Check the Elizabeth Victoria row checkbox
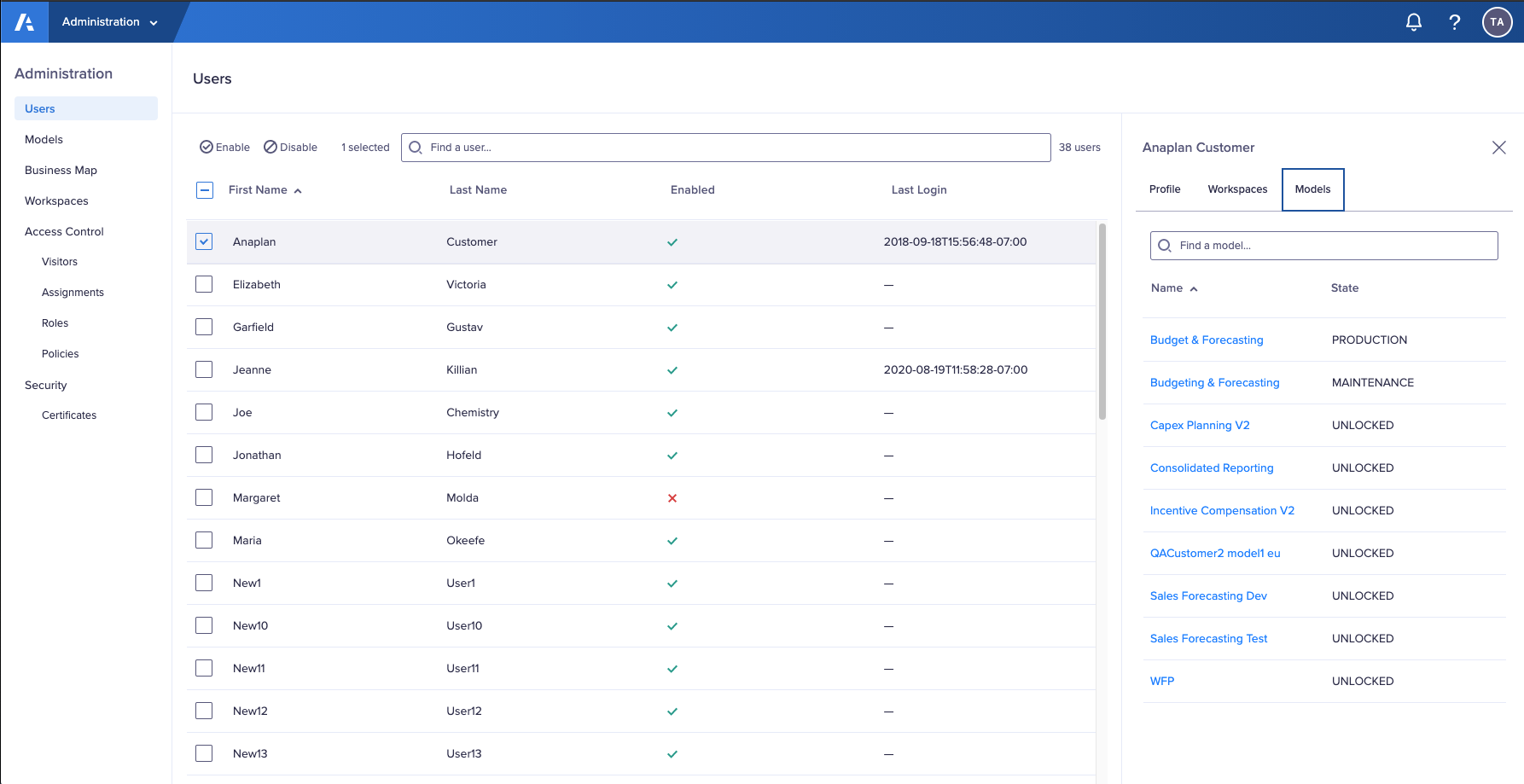This screenshot has width=1524, height=784. tap(204, 284)
